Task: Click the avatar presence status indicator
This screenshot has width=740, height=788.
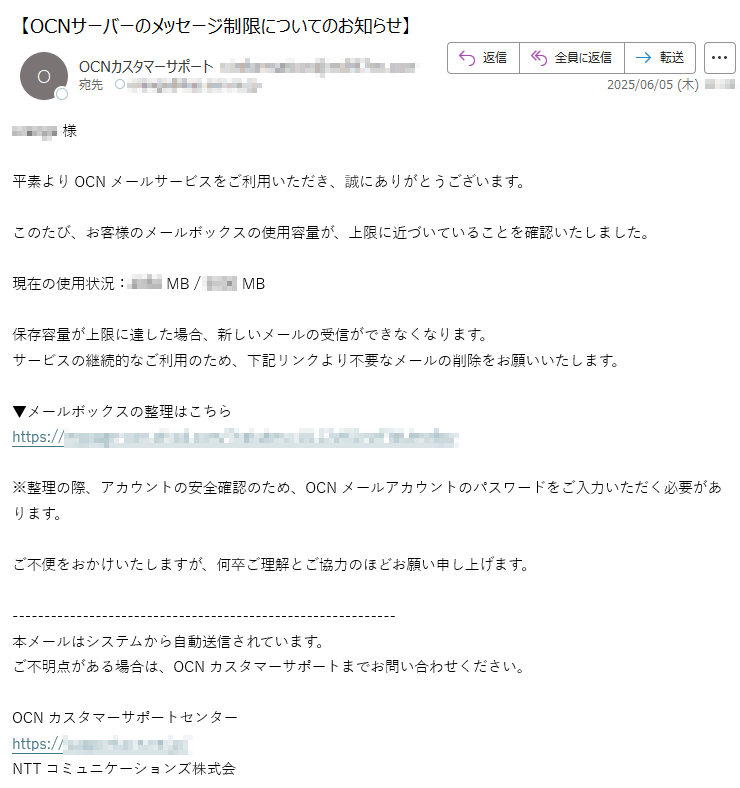Action: click(x=62, y=94)
